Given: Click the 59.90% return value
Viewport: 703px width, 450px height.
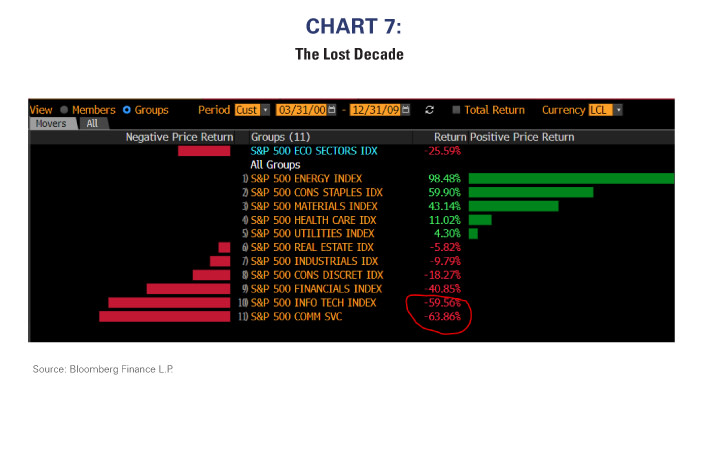Looking at the screenshot, I should [444, 193].
